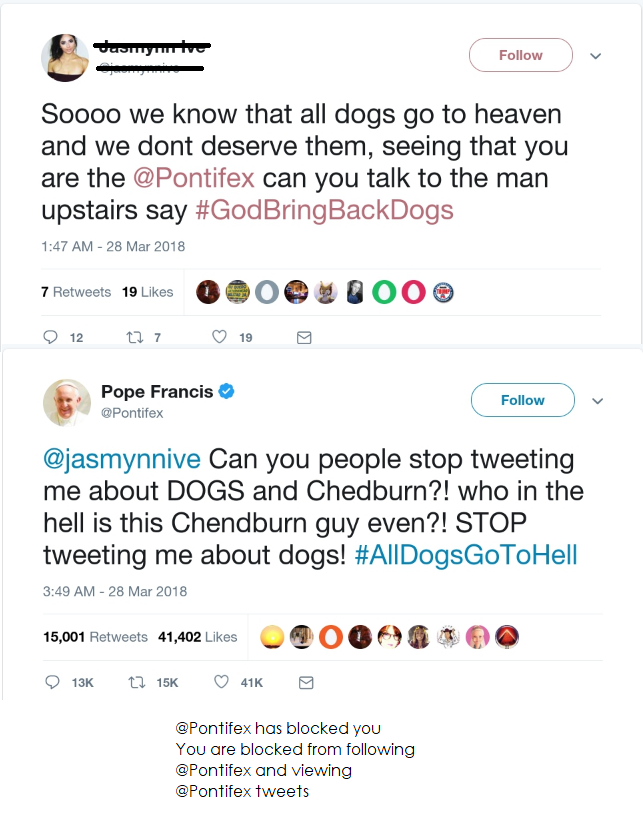Image resolution: width=643 pixels, height=816 pixels.
Task: Follow the Pope Francis account
Action: pos(522,400)
